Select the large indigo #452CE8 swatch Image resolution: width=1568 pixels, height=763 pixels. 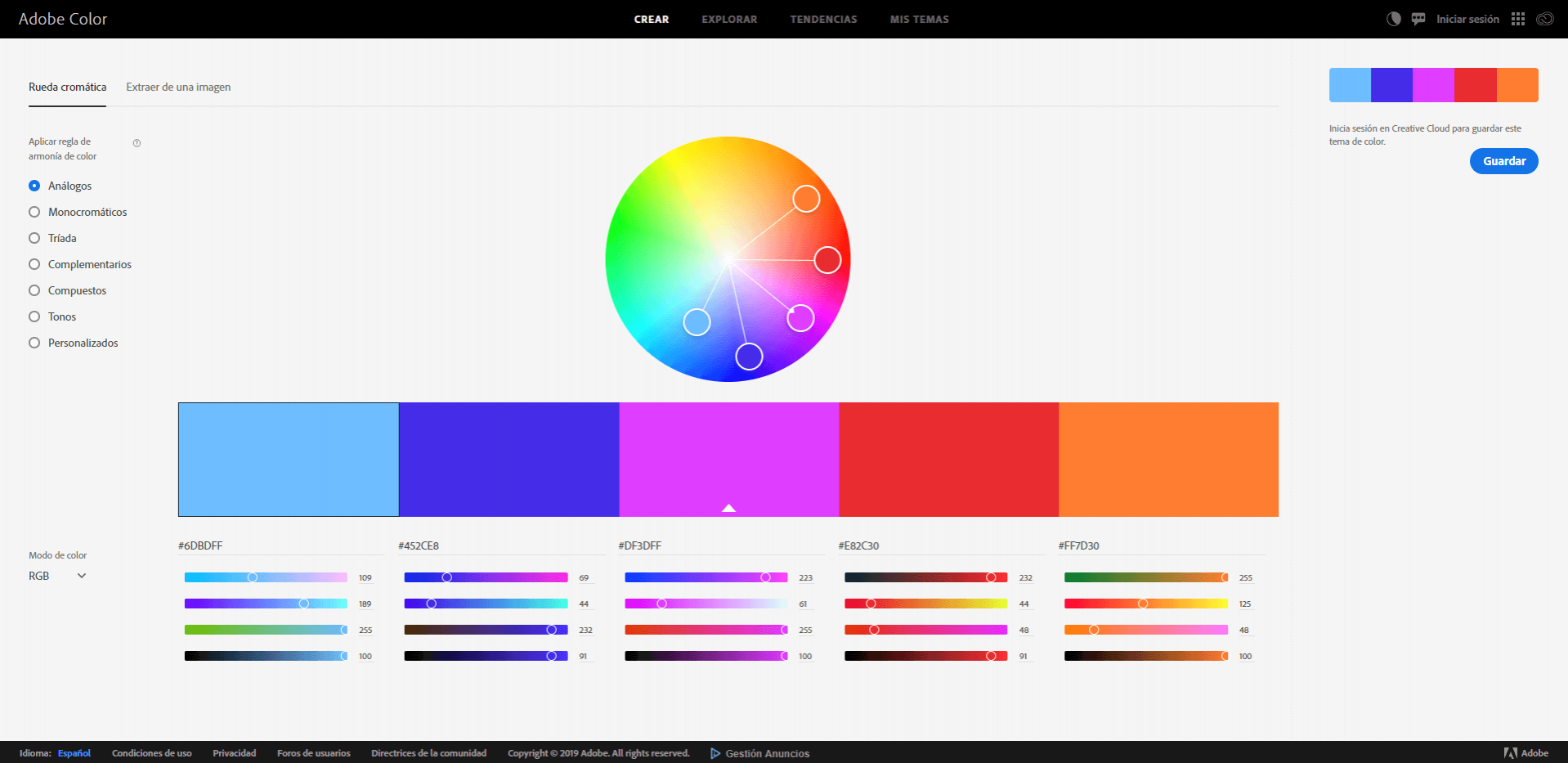pos(509,460)
